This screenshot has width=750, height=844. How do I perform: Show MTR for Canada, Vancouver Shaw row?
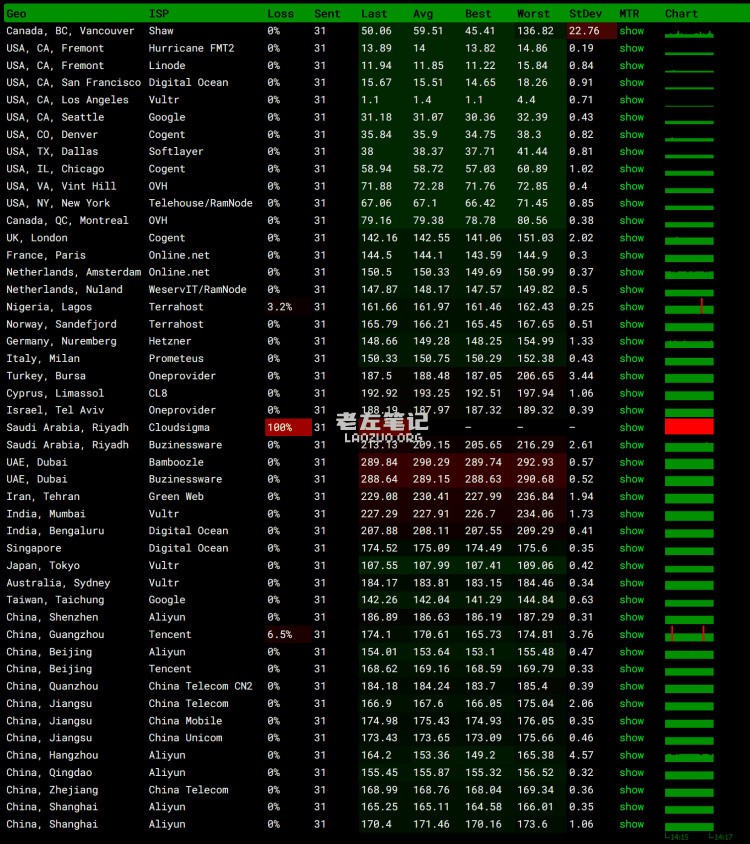(631, 31)
